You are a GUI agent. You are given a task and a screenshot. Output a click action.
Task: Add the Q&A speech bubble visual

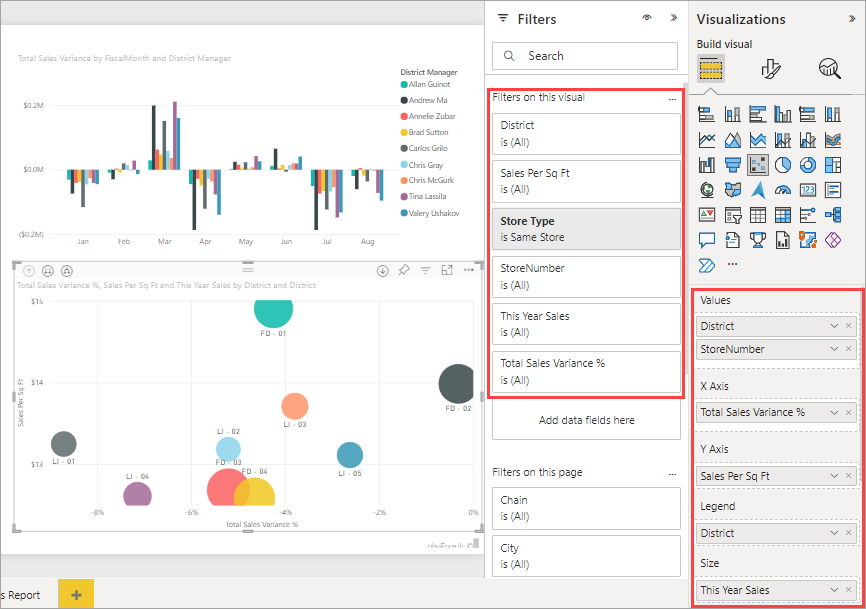tap(706, 240)
